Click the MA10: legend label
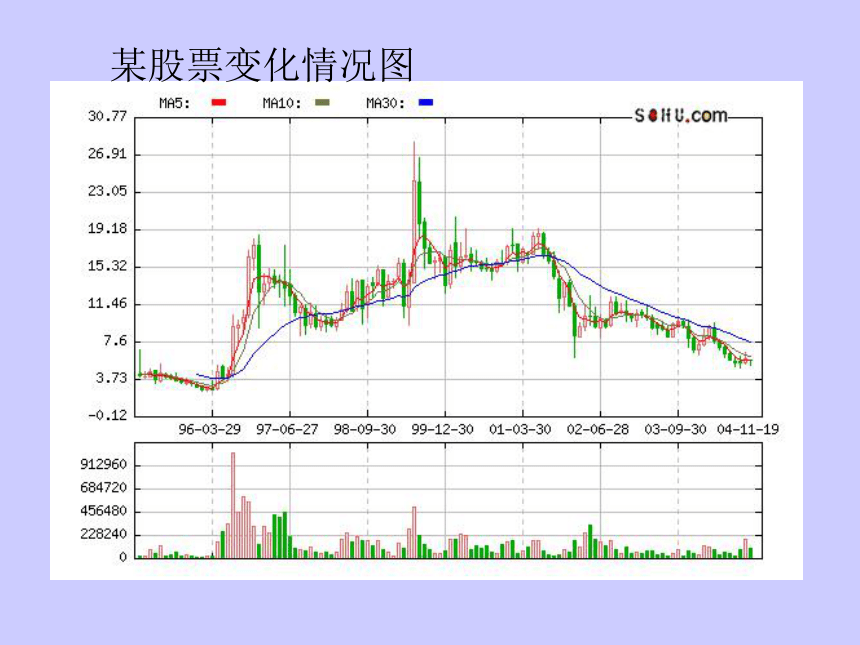The width and height of the screenshot is (860, 645). tap(282, 103)
